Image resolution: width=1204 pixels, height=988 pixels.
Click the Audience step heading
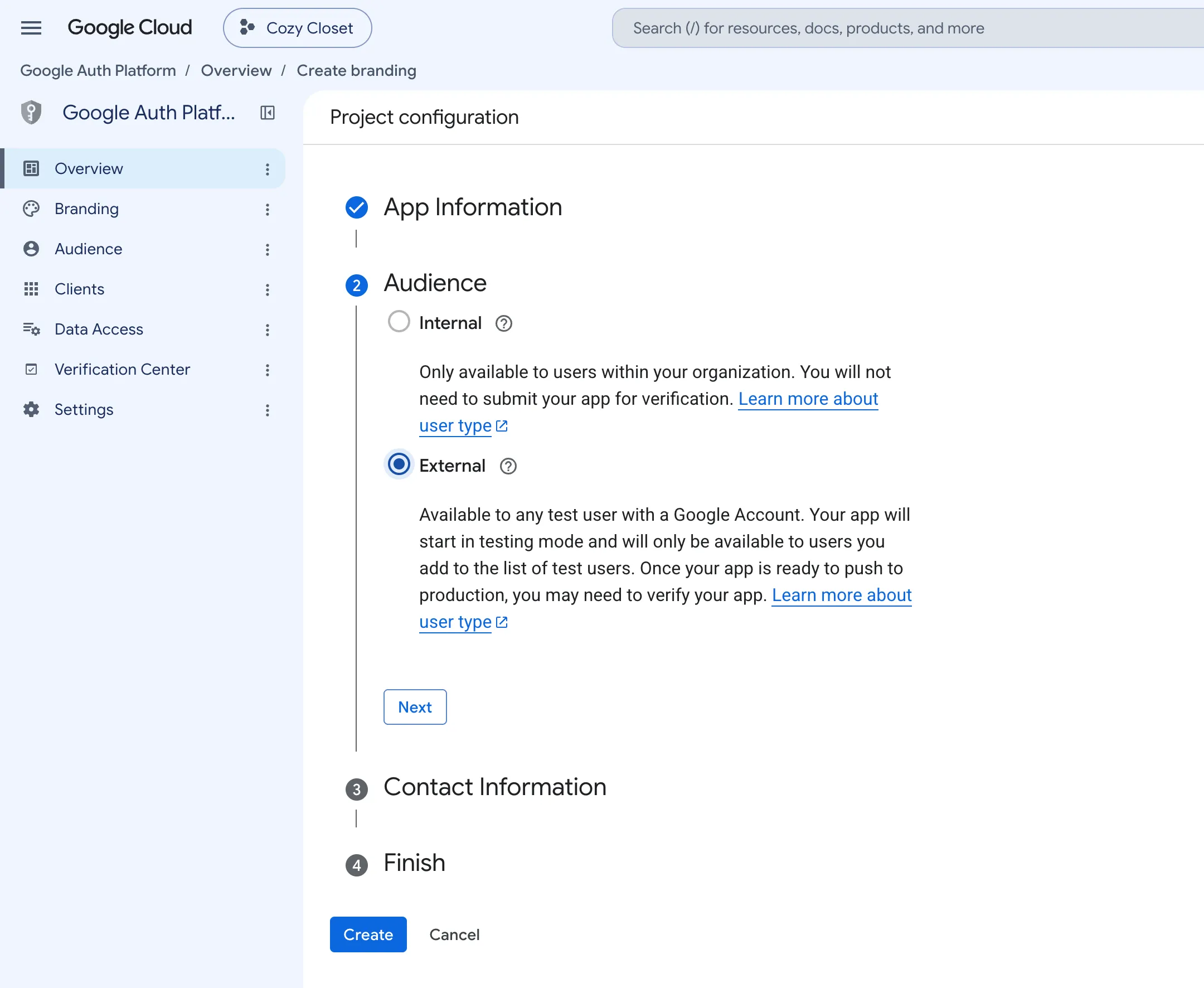435,283
